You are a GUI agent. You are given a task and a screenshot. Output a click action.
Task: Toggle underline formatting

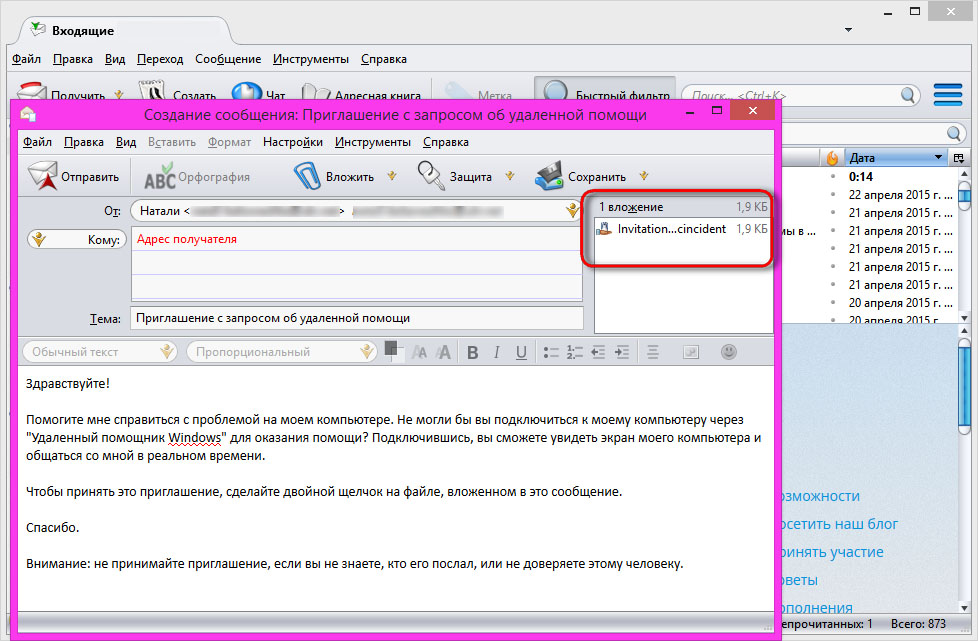pyautogui.click(x=521, y=352)
